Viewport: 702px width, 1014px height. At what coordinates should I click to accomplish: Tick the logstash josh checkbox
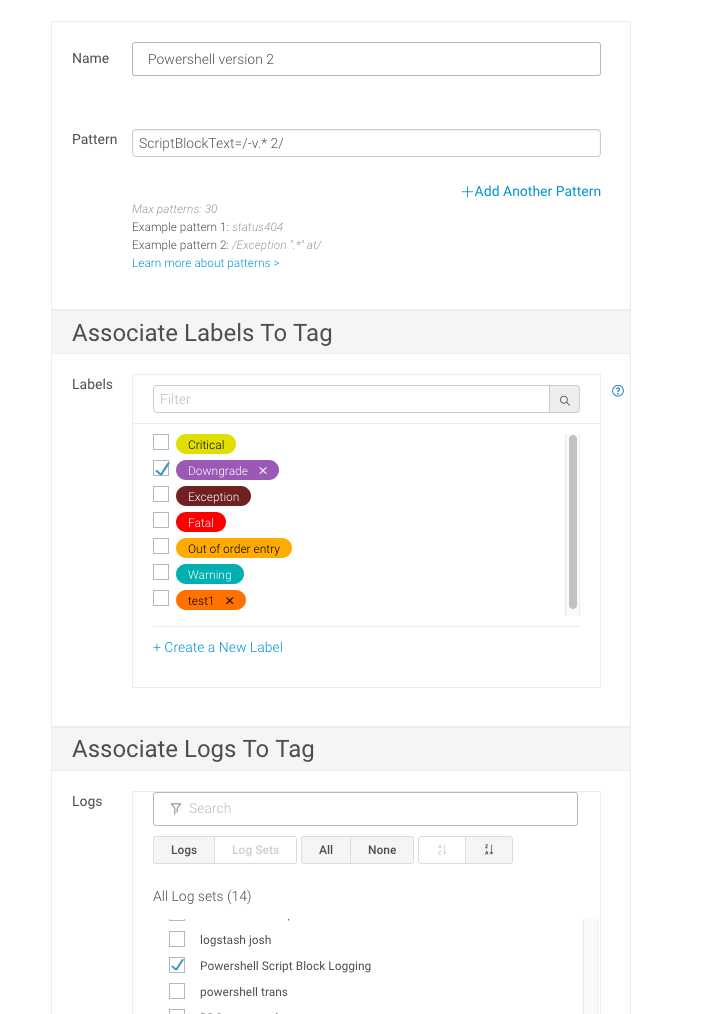pos(177,939)
